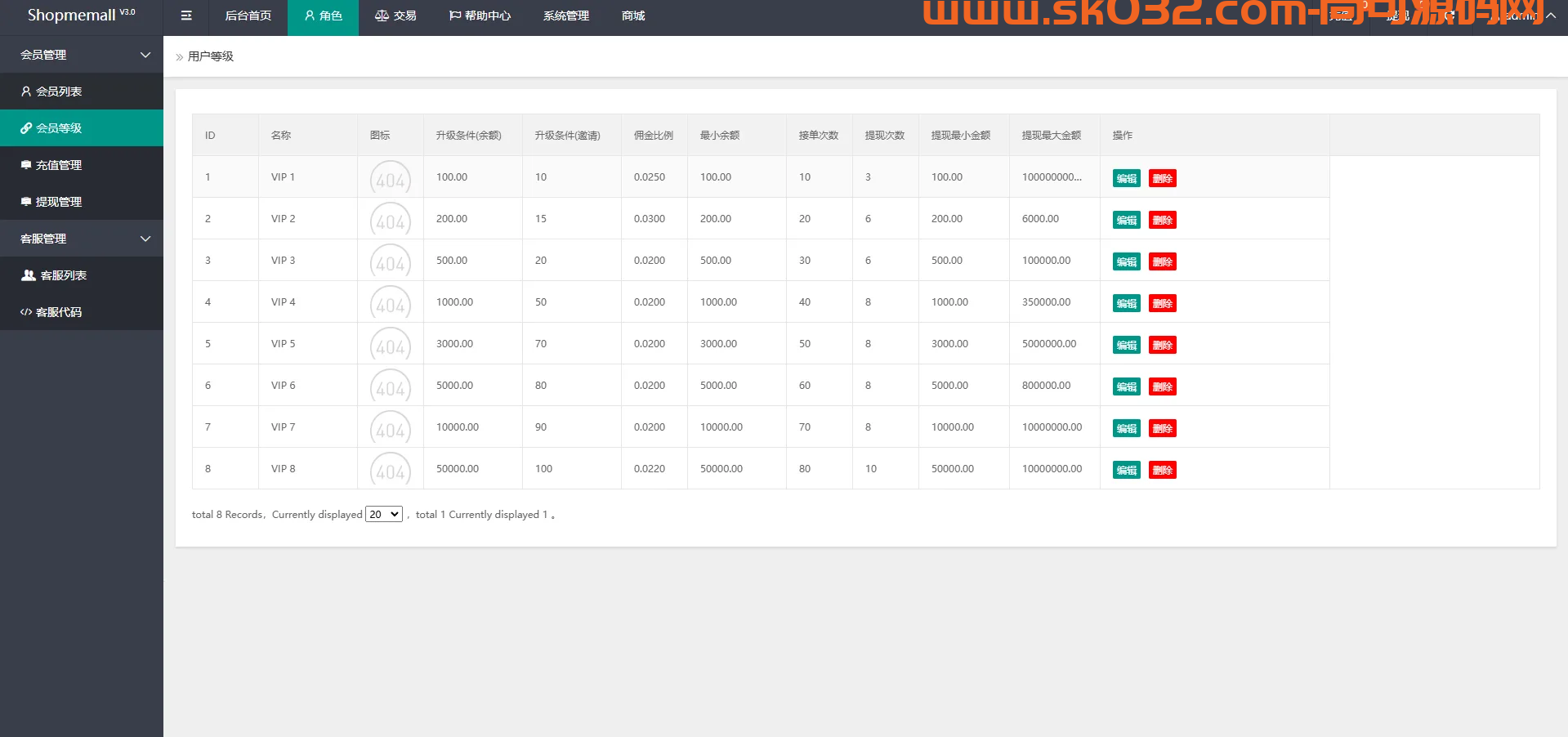Select the 800000.00 max withdrawal cell
The width and height of the screenshot is (1568, 737).
click(x=1055, y=385)
